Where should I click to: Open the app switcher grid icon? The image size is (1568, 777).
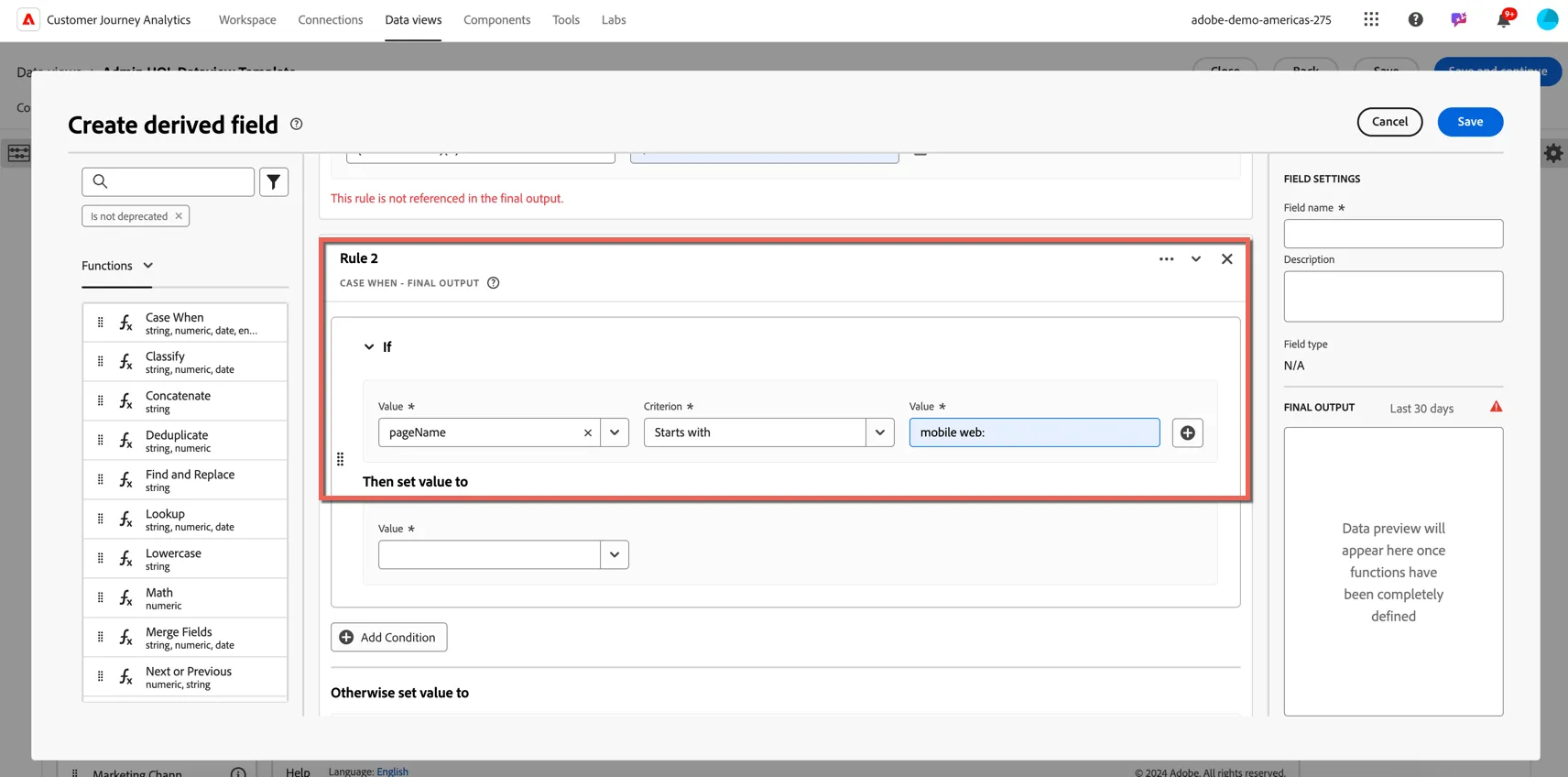click(1371, 19)
